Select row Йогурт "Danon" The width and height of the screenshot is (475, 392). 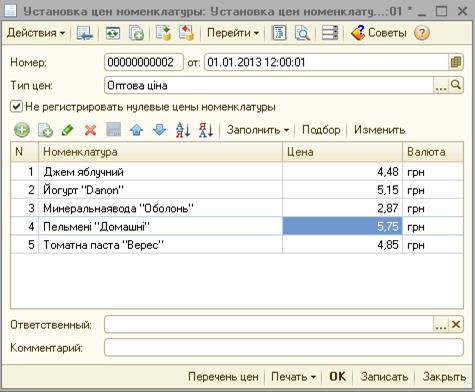click(237, 190)
